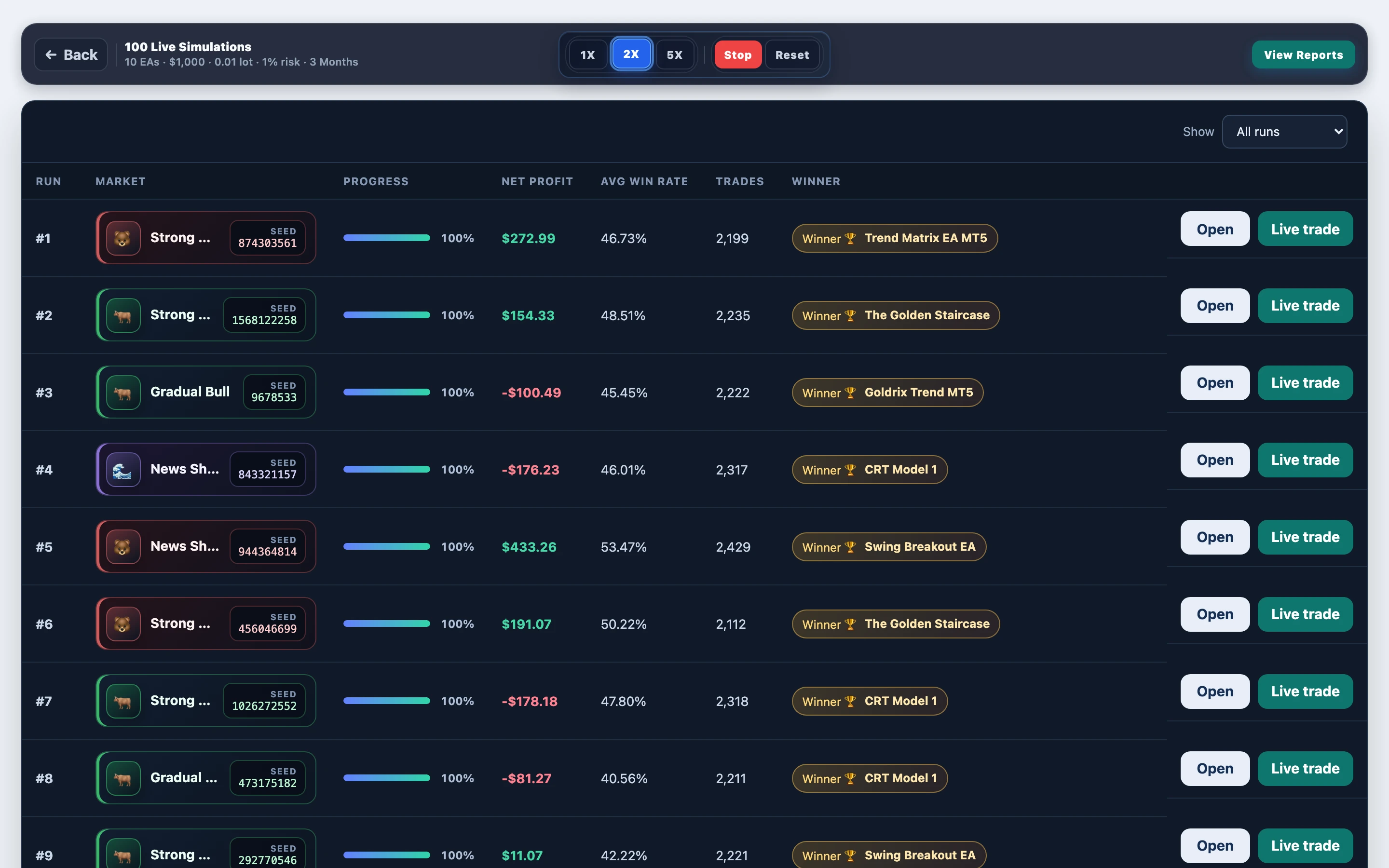Open the Show All runs dropdown
Screen dimensions: 1389x868
tap(1284, 132)
